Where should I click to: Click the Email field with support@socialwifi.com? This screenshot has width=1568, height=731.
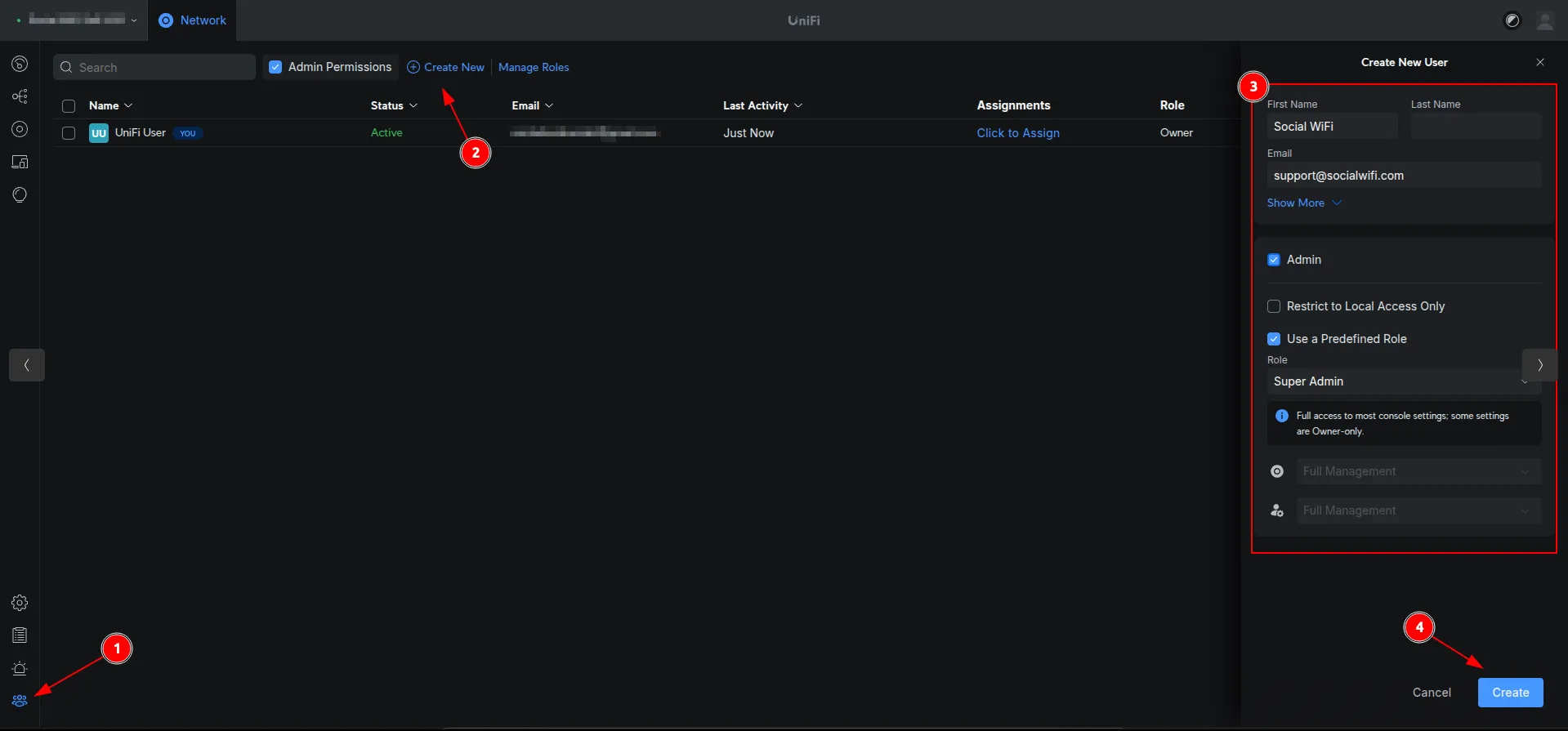[x=1404, y=176]
